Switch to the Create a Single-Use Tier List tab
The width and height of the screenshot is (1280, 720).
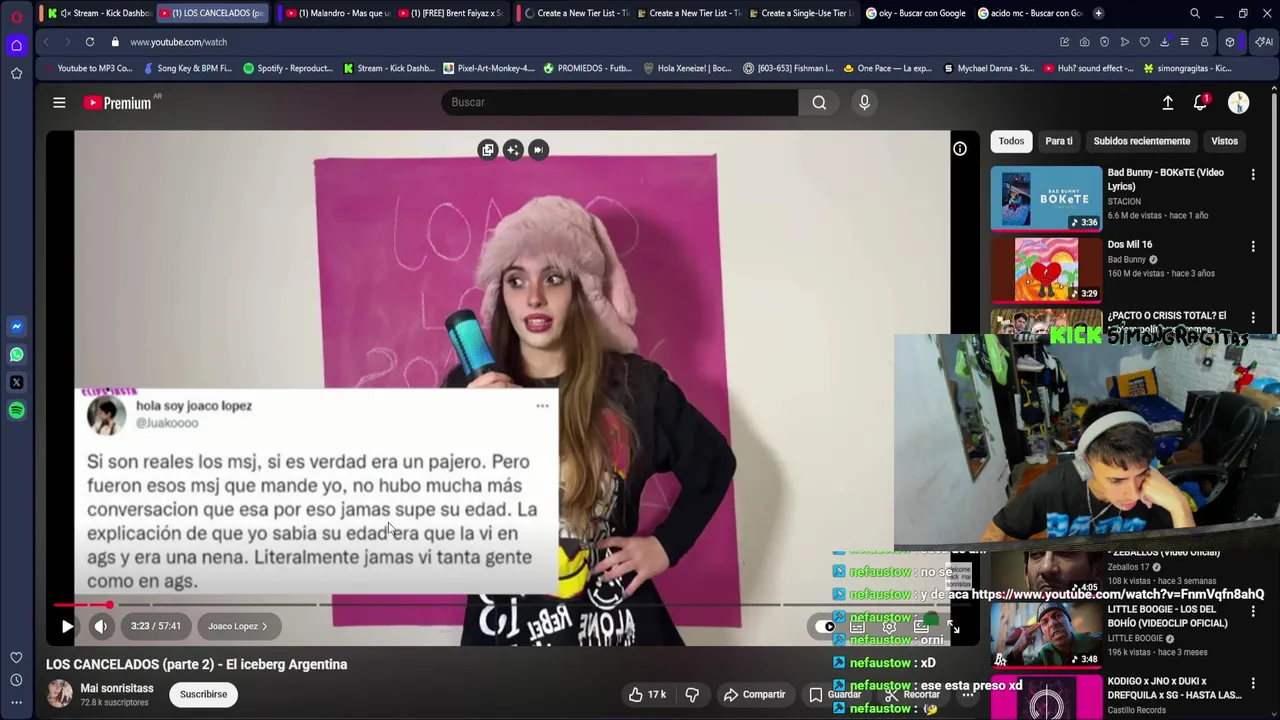[805, 13]
